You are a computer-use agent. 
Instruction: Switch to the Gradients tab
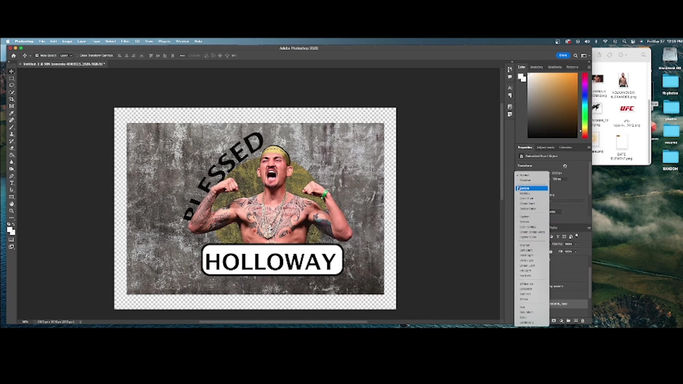[555, 67]
